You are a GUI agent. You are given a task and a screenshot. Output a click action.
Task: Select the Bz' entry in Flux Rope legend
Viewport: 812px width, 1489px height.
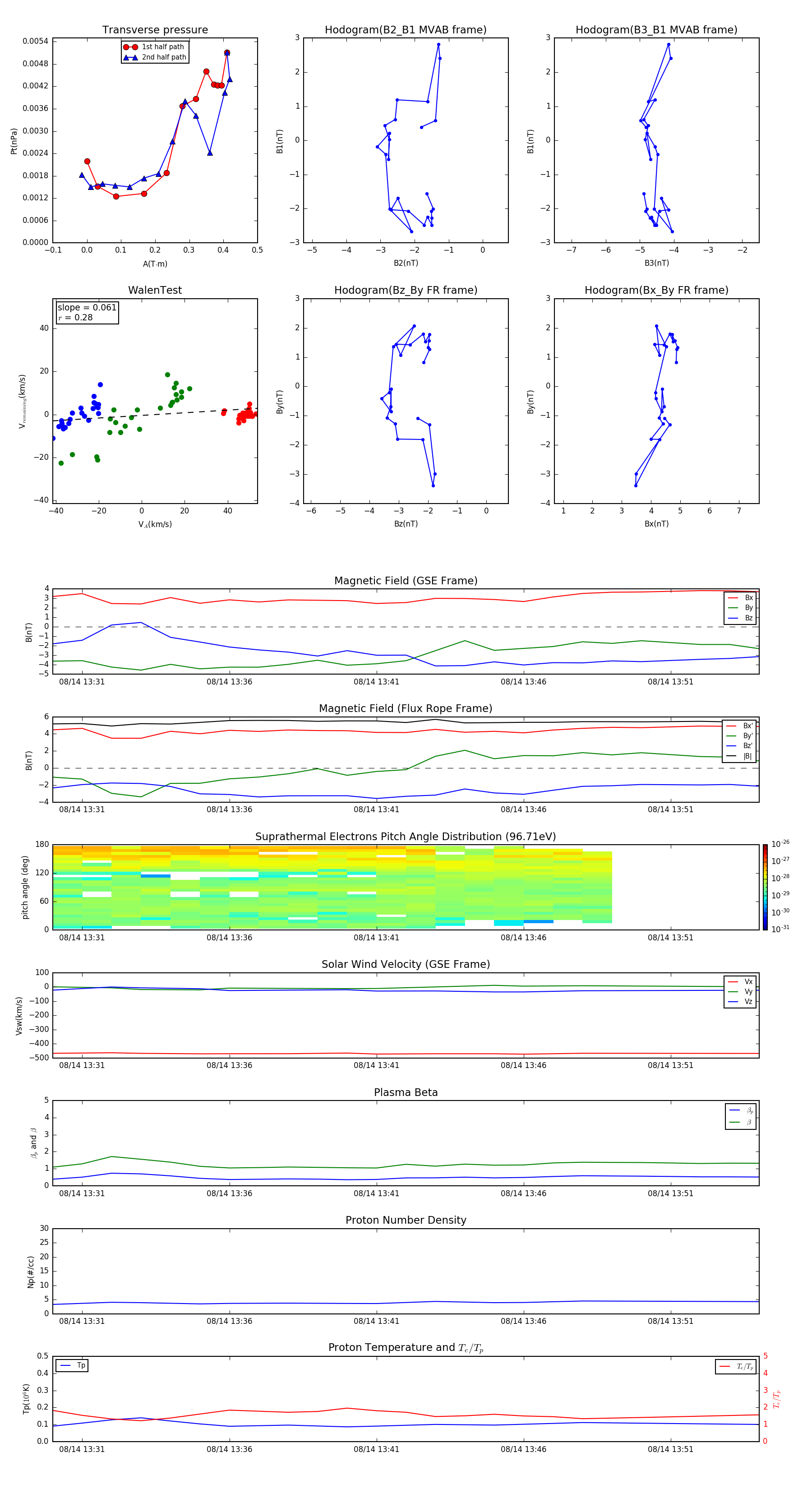pyautogui.click(x=740, y=746)
